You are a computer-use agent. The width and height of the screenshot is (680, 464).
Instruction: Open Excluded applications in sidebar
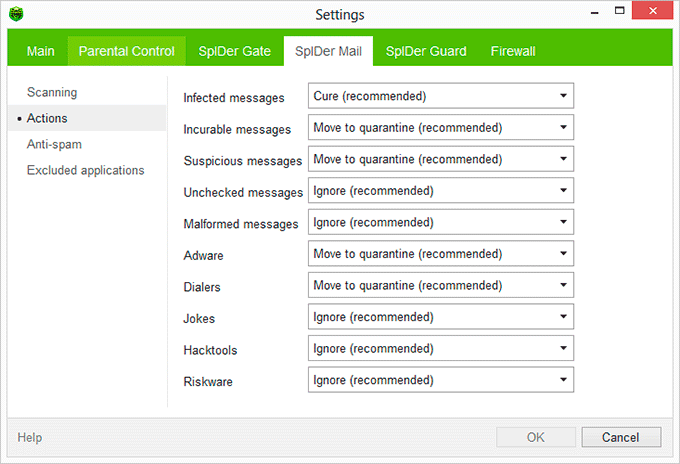tap(85, 170)
